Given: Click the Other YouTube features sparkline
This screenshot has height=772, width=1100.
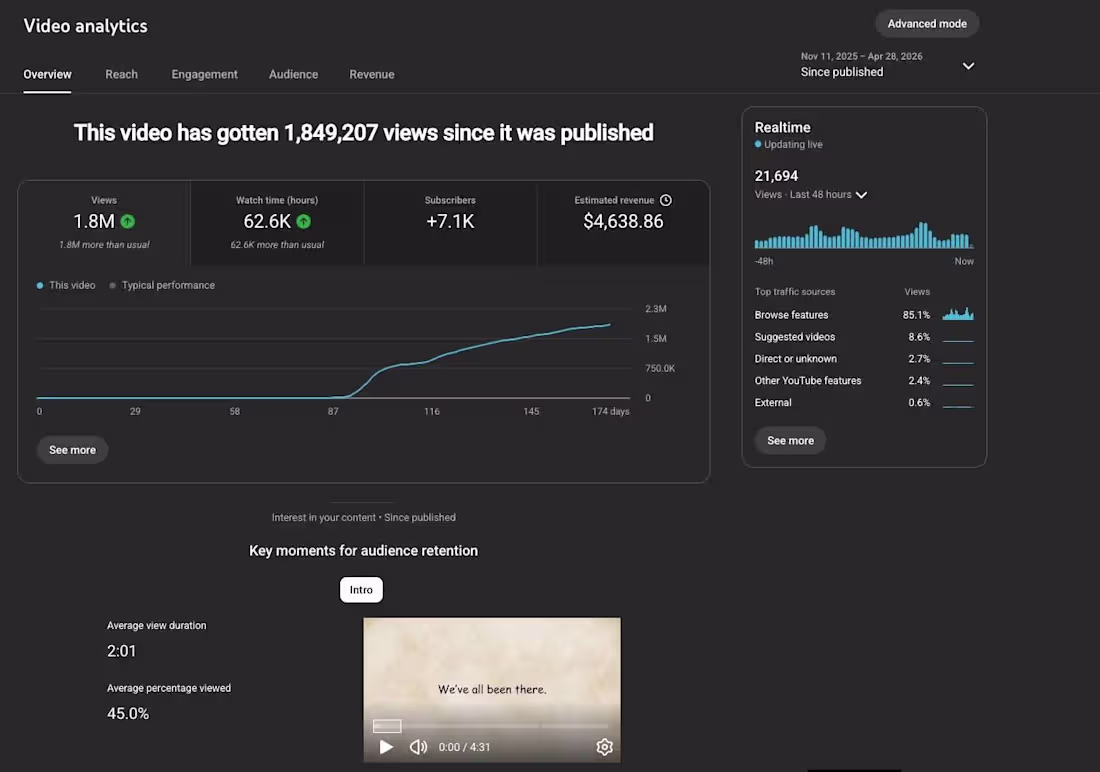Looking at the screenshot, I should point(958,384).
